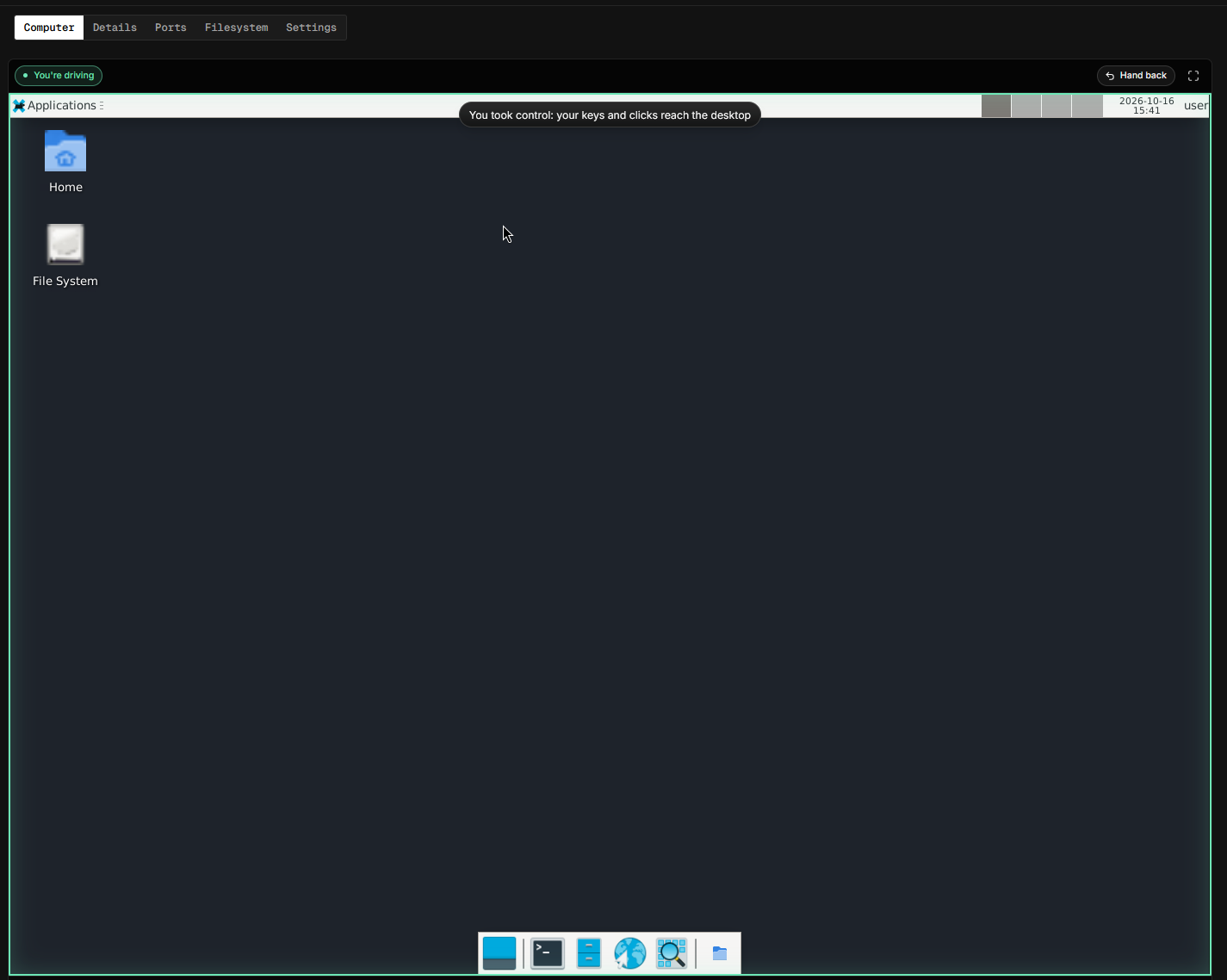Image resolution: width=1227 pixels, height=980 pixels.
Task: Select the Home folder desktop icon
Action: pyautogui.click(x=65, y=163)
